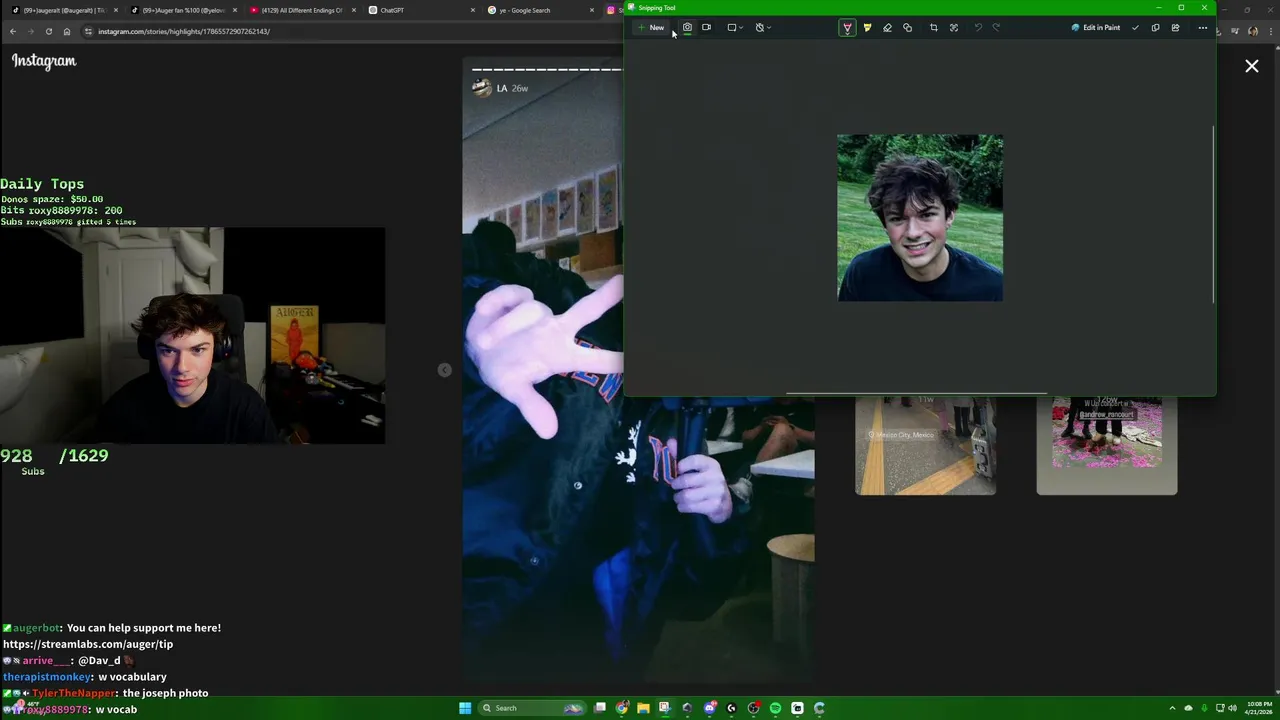1280x720 pixels.
Task: Switch to video Record mode icon
Action: (706, 28)
